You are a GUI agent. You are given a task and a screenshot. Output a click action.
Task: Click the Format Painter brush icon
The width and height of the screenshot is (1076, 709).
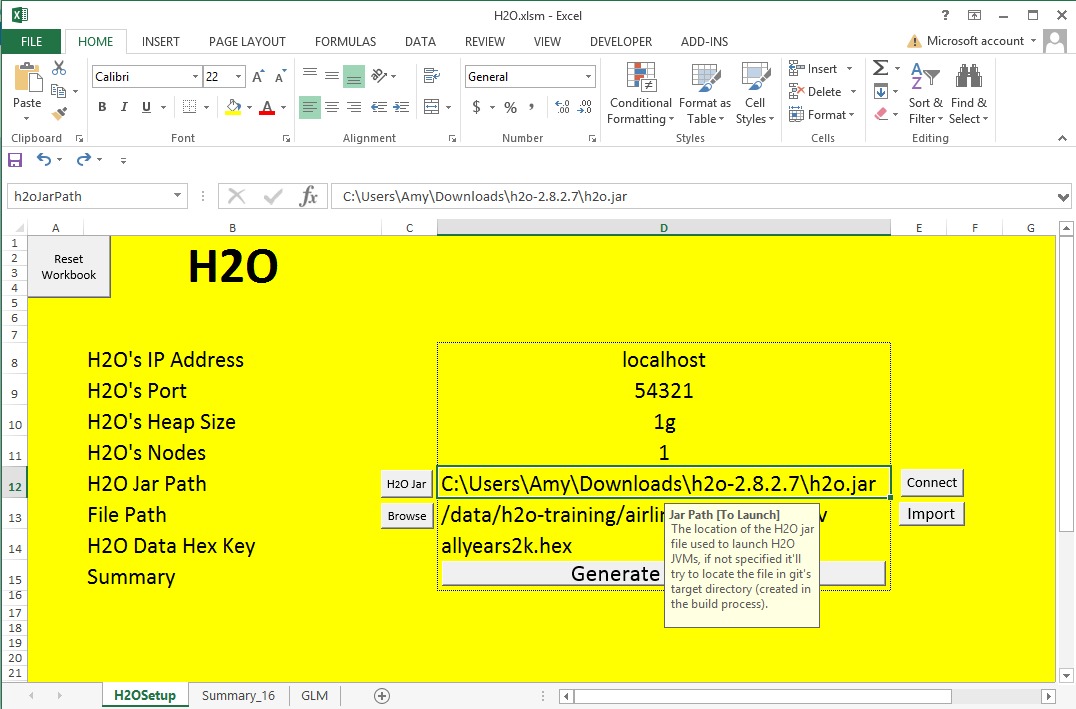coord(59,114)
